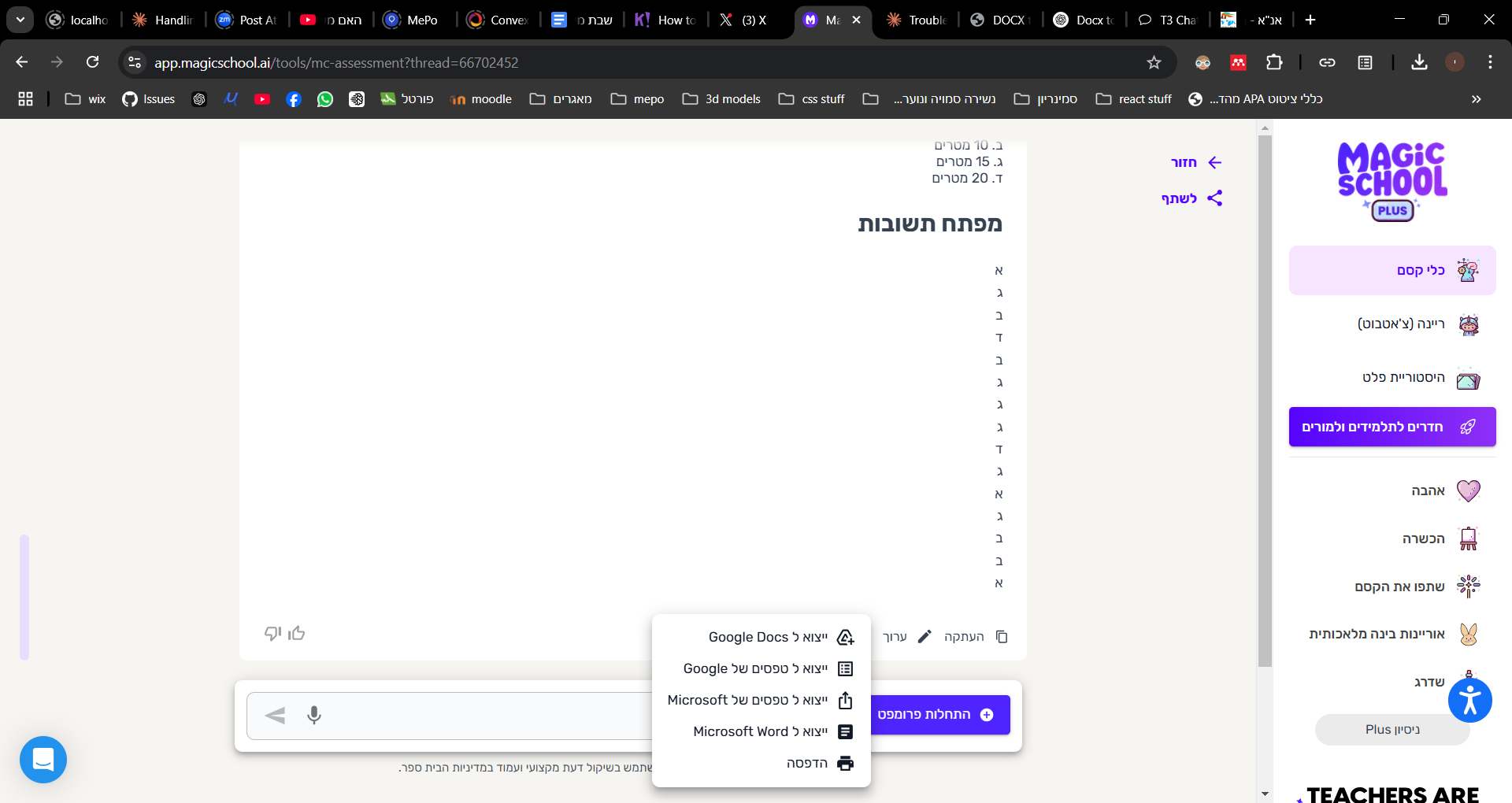The image size is (1512, 803).
Task: Click the student rooms (חדרים לתלמידים ולמורים) button
Action: (1392, 427)
